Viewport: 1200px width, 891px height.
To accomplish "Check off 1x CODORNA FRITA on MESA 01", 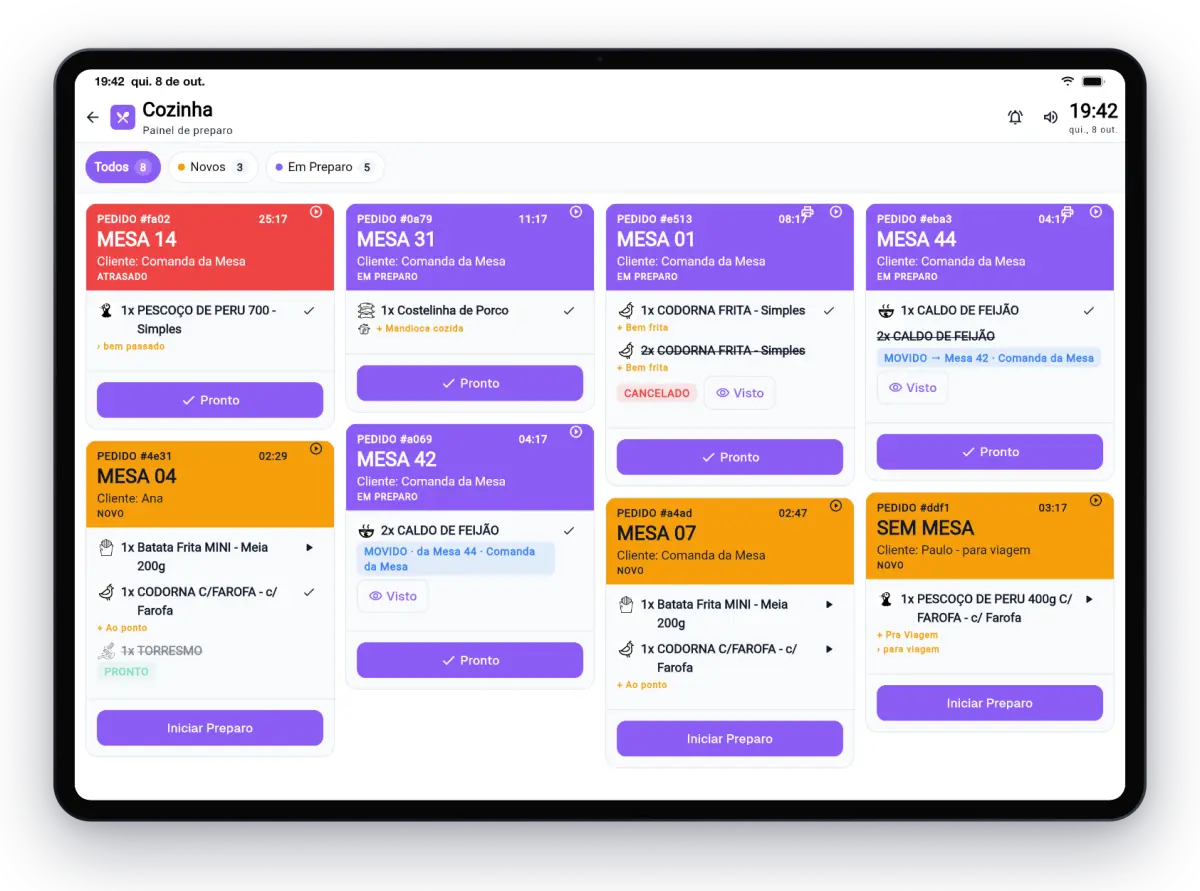I will point(829,311).
